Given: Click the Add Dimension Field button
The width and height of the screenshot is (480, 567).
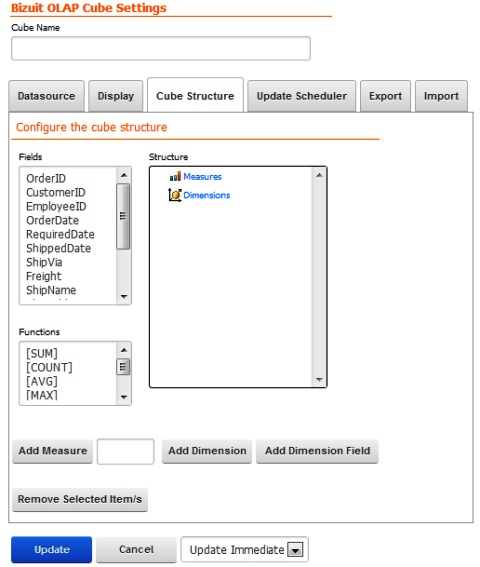Looking at the screenshot, I should tap(317, 451).
